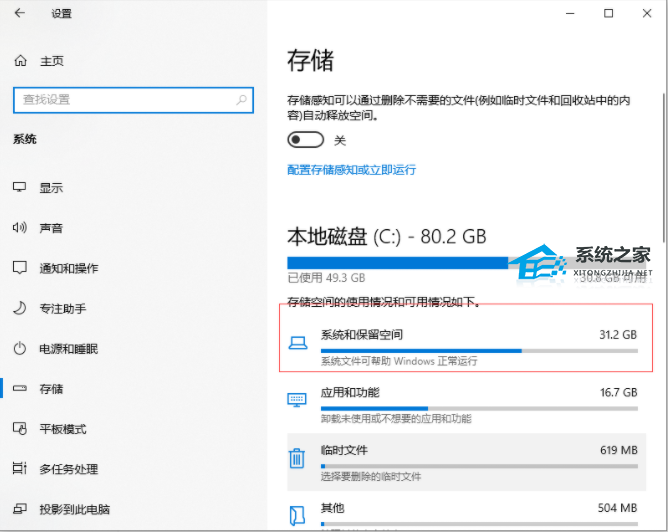668x532 pixels.
Task: Click the Focus Assist (专注助手) moon icon
Action: 19,308
